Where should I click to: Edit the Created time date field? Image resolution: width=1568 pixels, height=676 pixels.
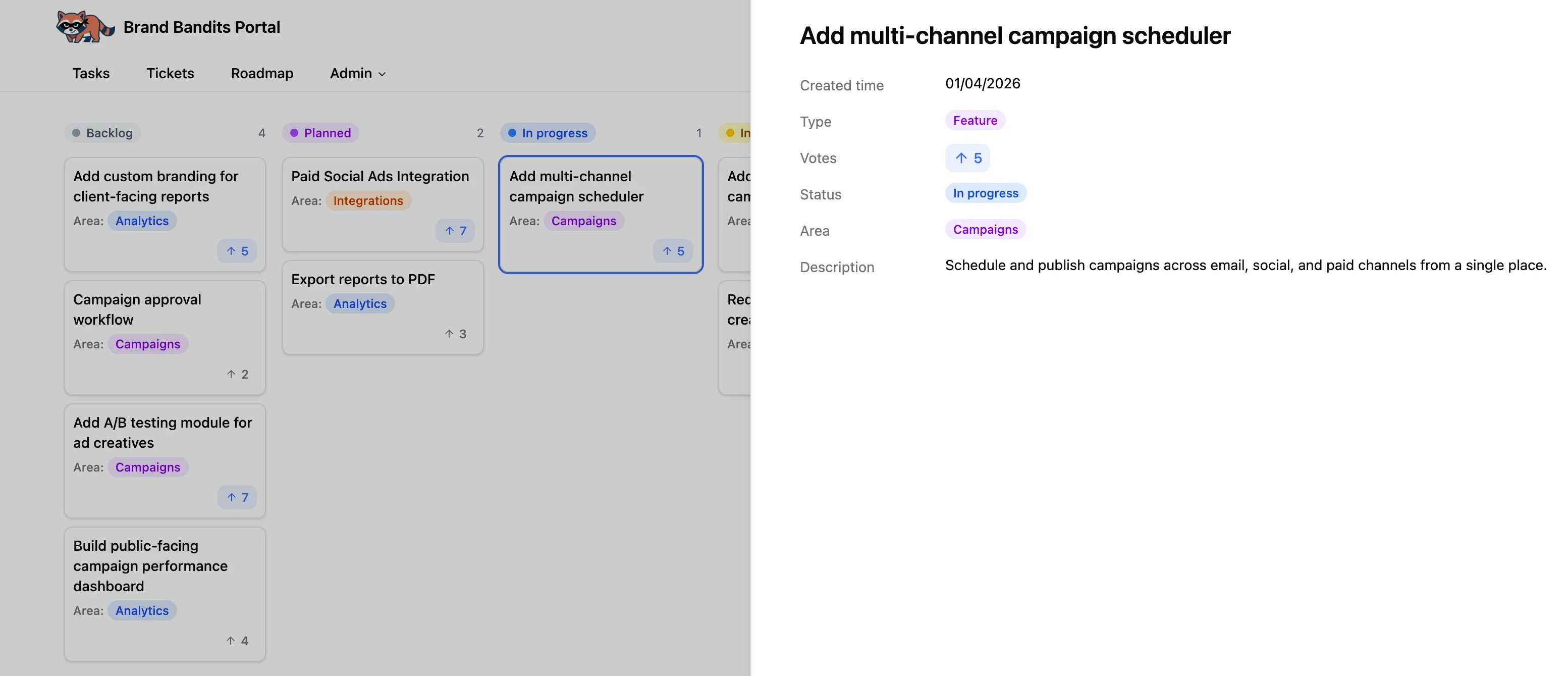pyautogui.click(x=983, y=83)
